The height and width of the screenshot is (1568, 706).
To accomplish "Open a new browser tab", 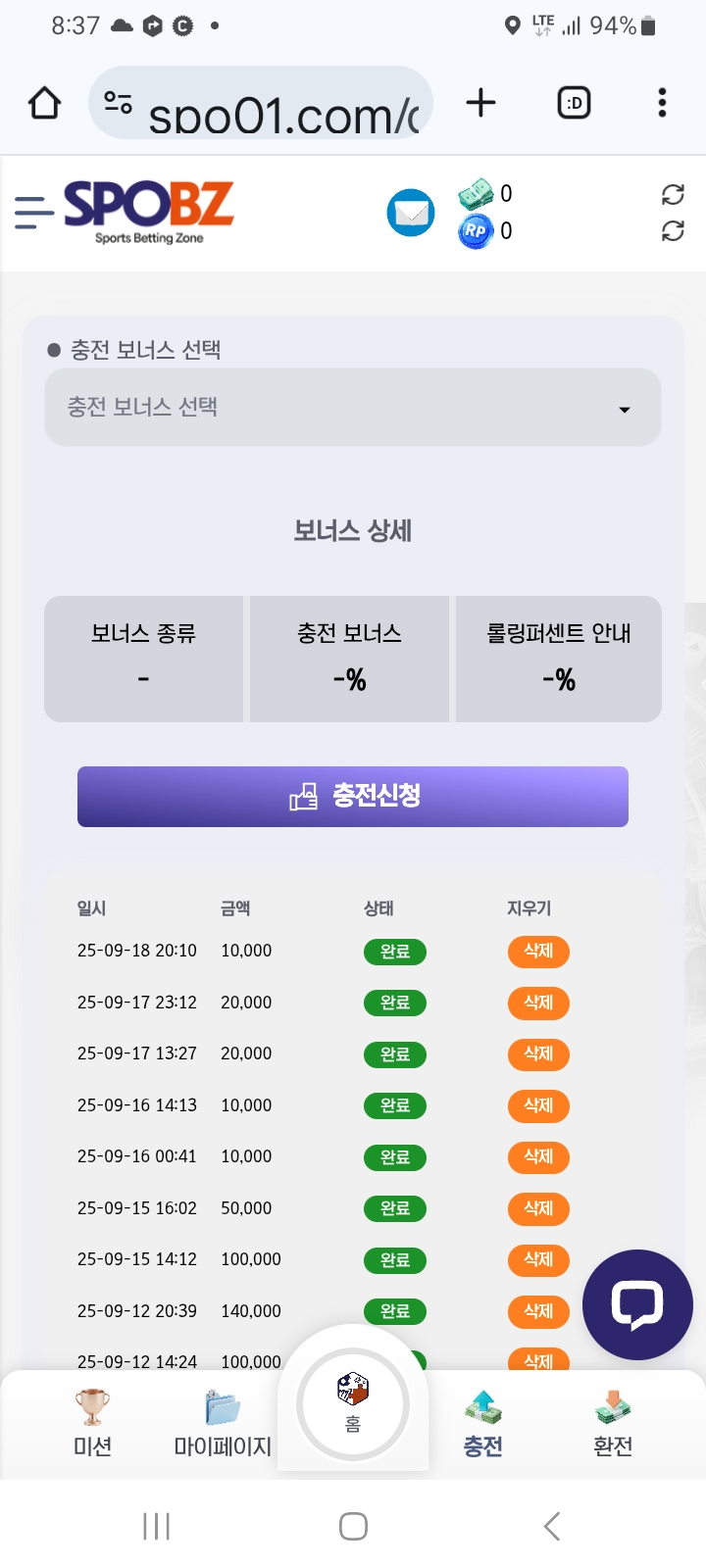I will pyautogui.click(x=480, y=103).
